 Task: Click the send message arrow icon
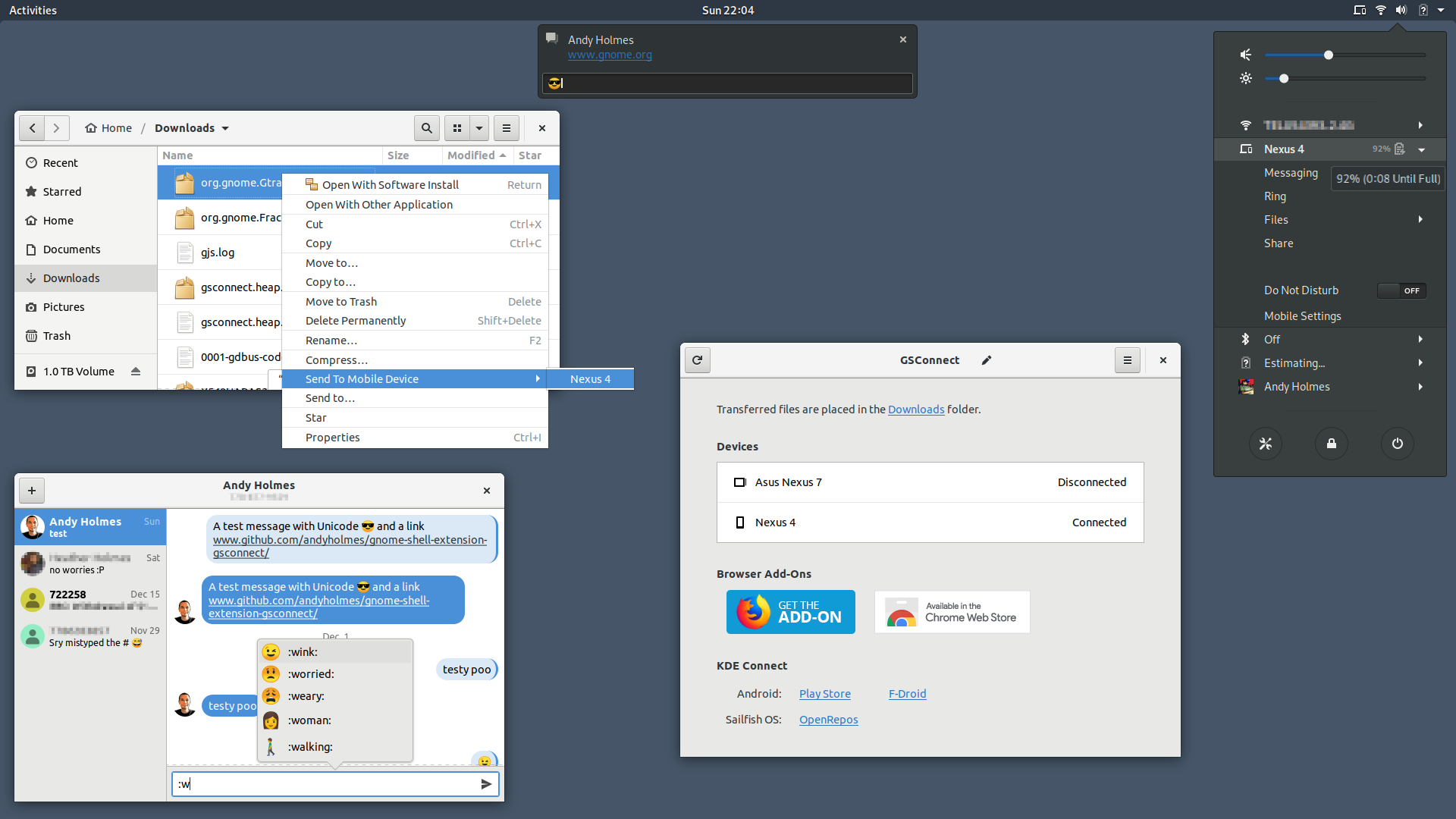pos(485,783)
